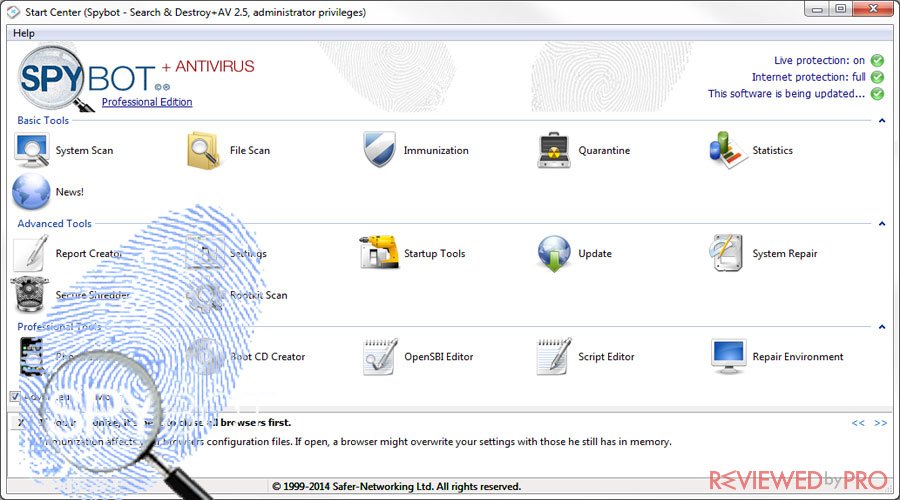The width and height of the screenshot is (900, 500).
Task: Click the 'Internet protection: full' status text
Action: 809,77
